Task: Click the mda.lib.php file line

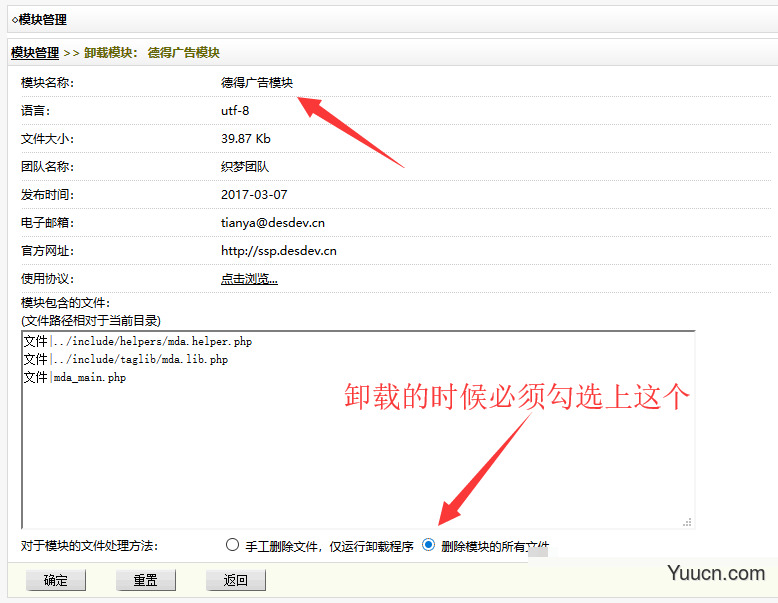Action: 125,359
